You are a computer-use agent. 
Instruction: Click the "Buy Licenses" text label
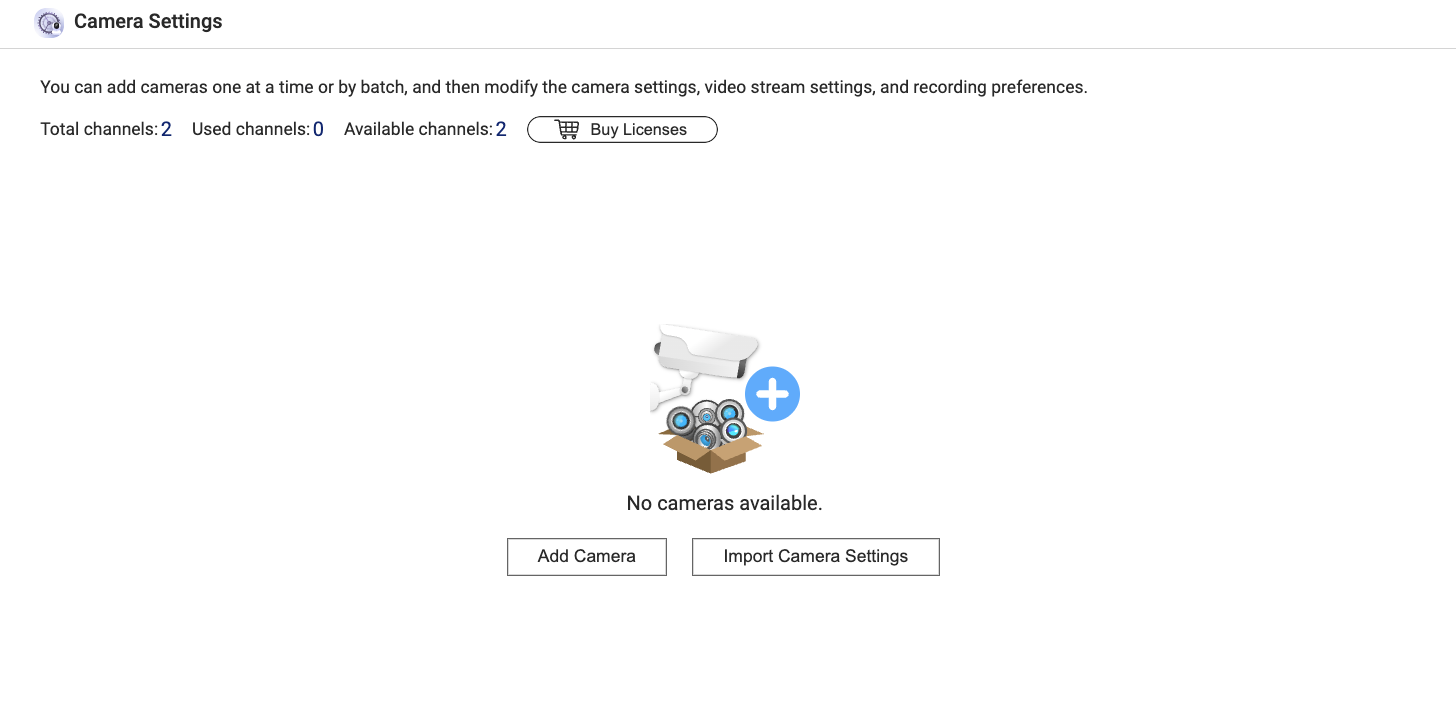tap(638, 130)
